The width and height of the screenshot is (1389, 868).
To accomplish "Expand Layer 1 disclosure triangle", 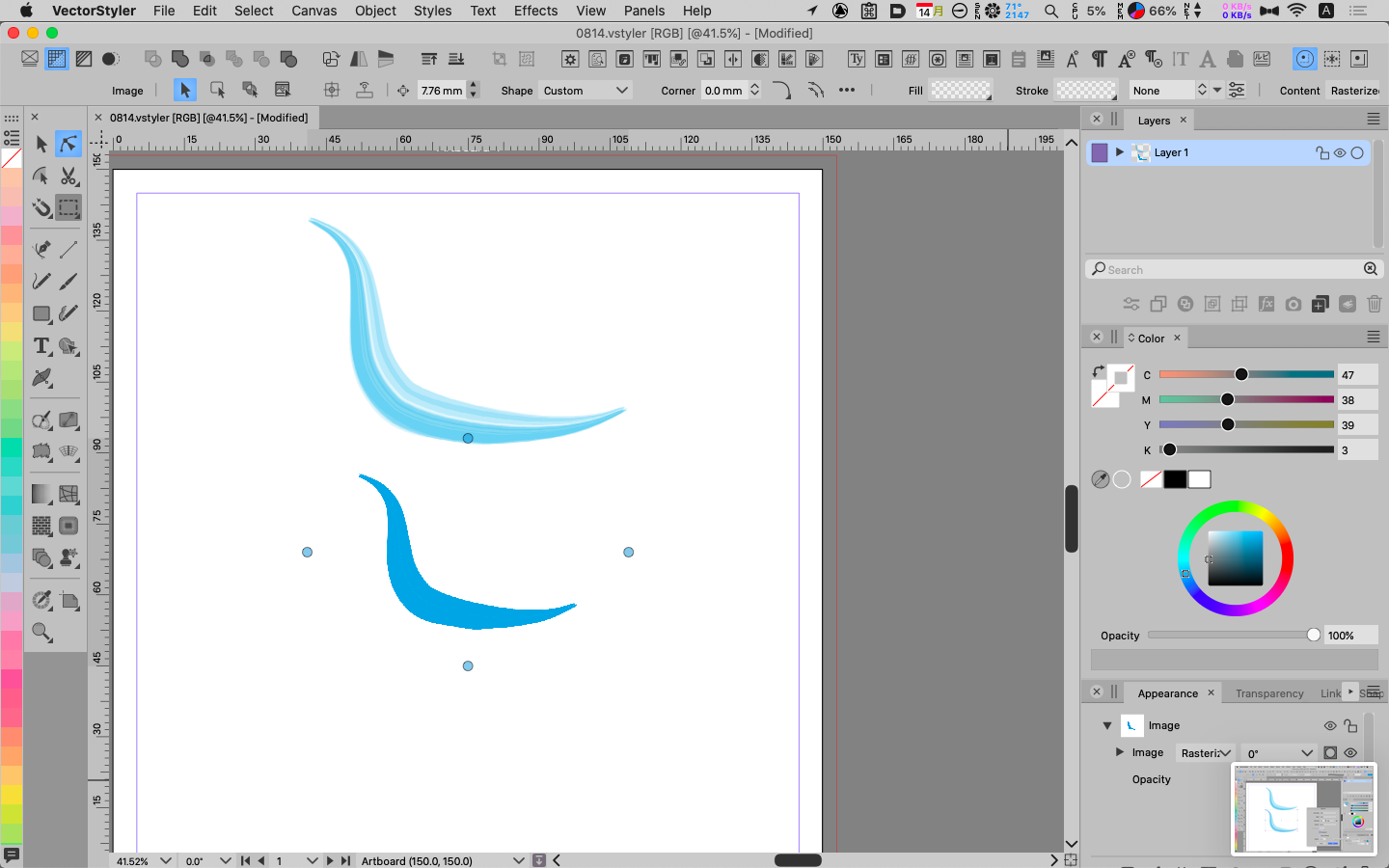I will click(1120, 152).
